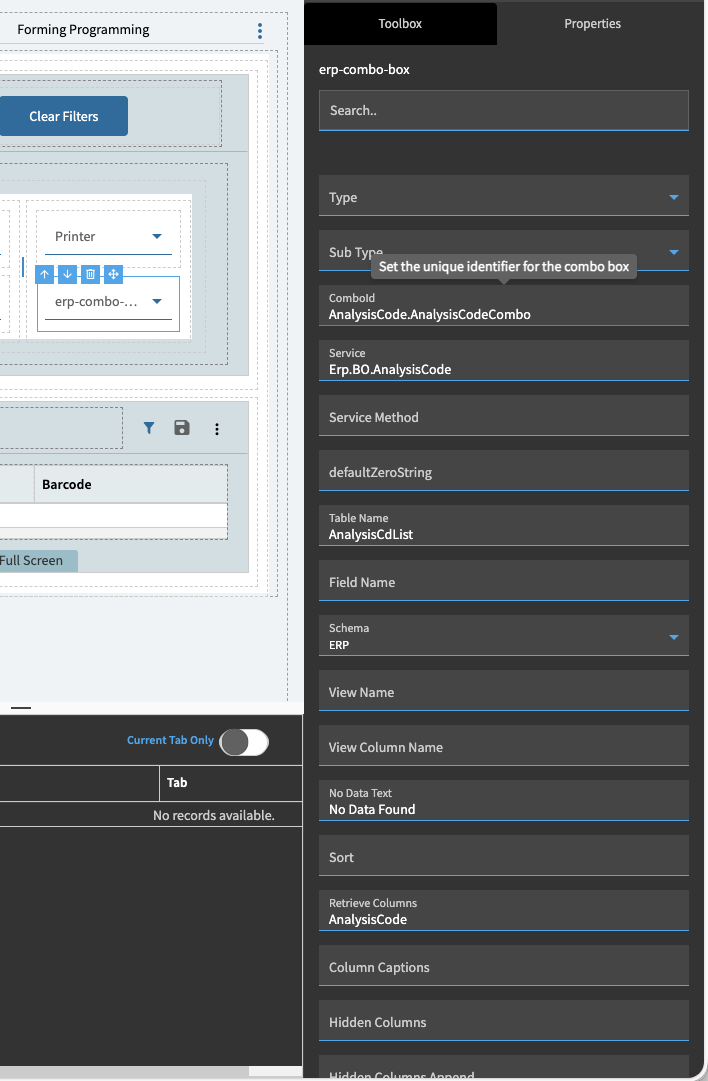
Task: Edit the Retrieve Columns field
Action: click(504, 911)
